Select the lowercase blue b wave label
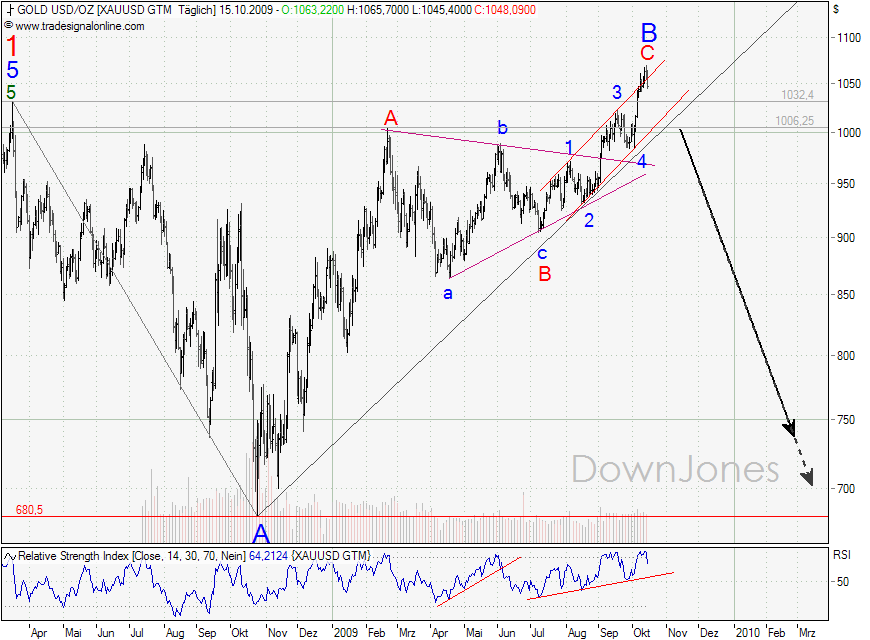Viewport: 870px width, 640px height. (x=502, y=128)
